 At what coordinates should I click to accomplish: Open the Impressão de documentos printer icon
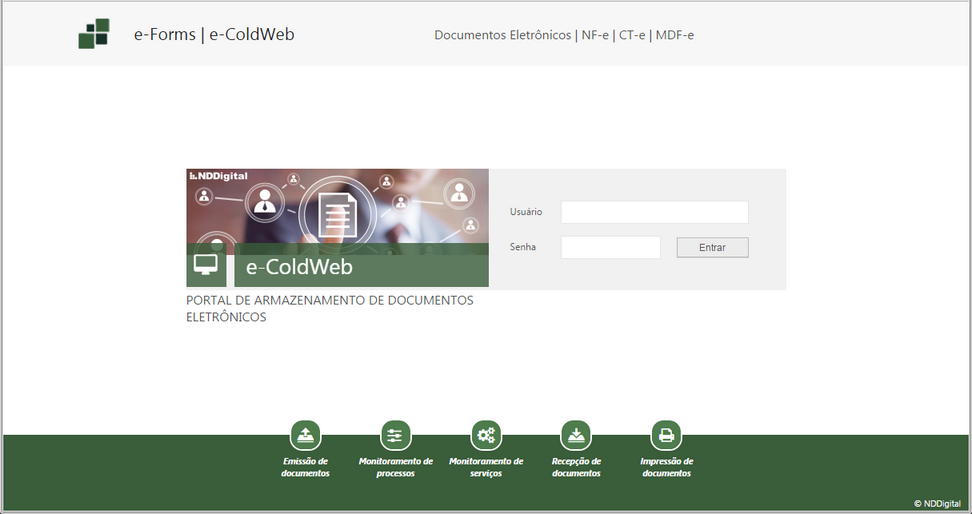pos(666,435)
